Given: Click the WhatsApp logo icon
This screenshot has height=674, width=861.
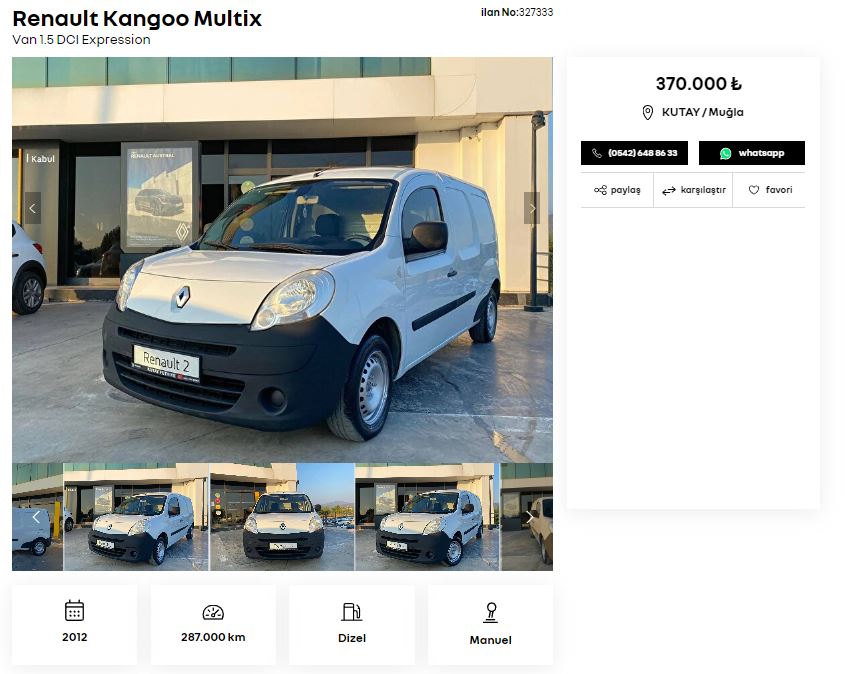Looking at the screenshot, I should coord(725,153).
